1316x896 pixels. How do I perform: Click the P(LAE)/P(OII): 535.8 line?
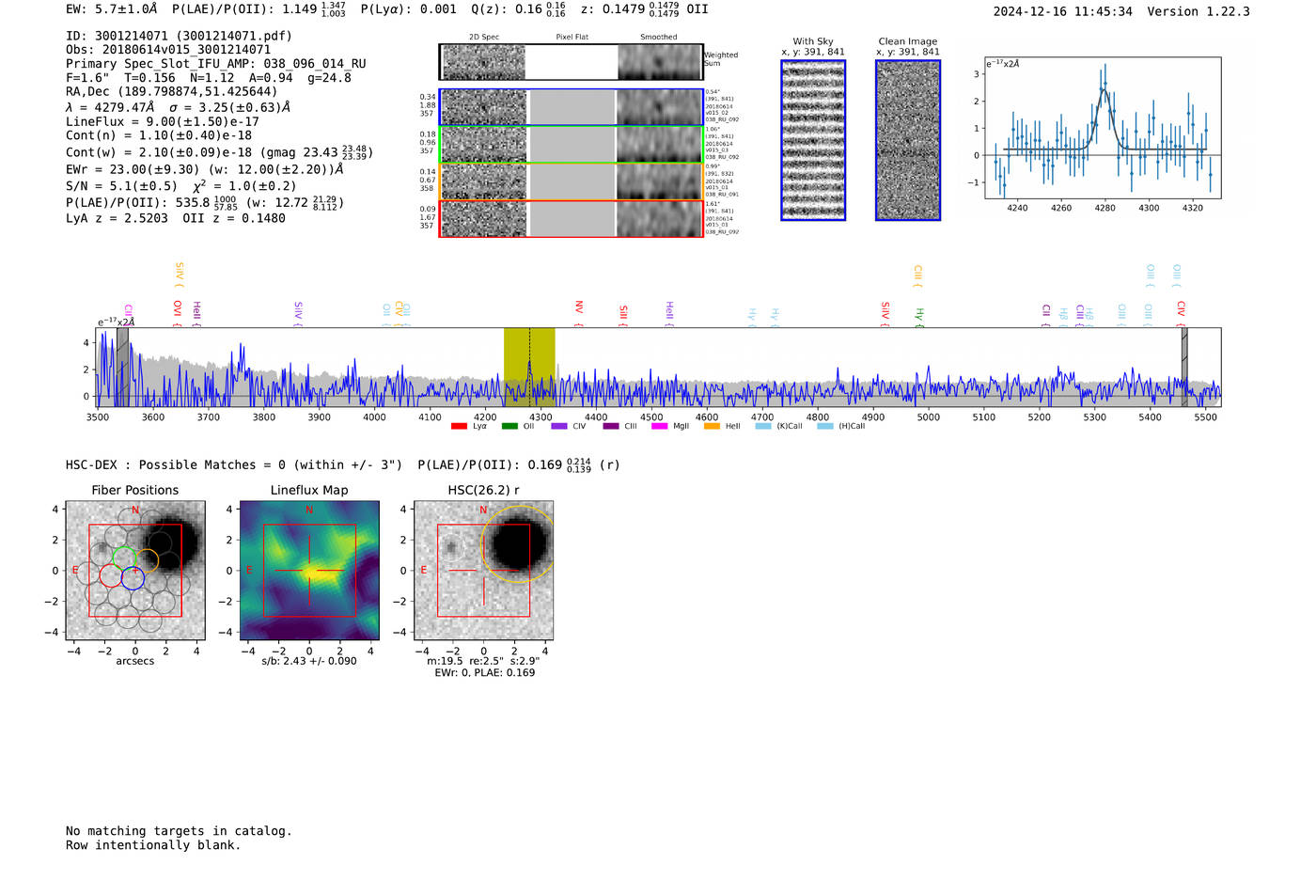205,202
